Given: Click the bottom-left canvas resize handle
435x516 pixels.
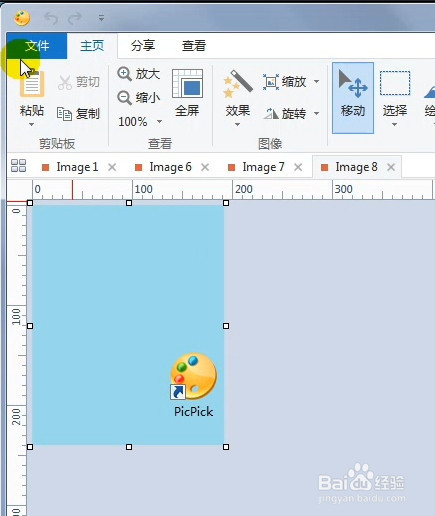Looking at the screenshot, I should [30, 447].
